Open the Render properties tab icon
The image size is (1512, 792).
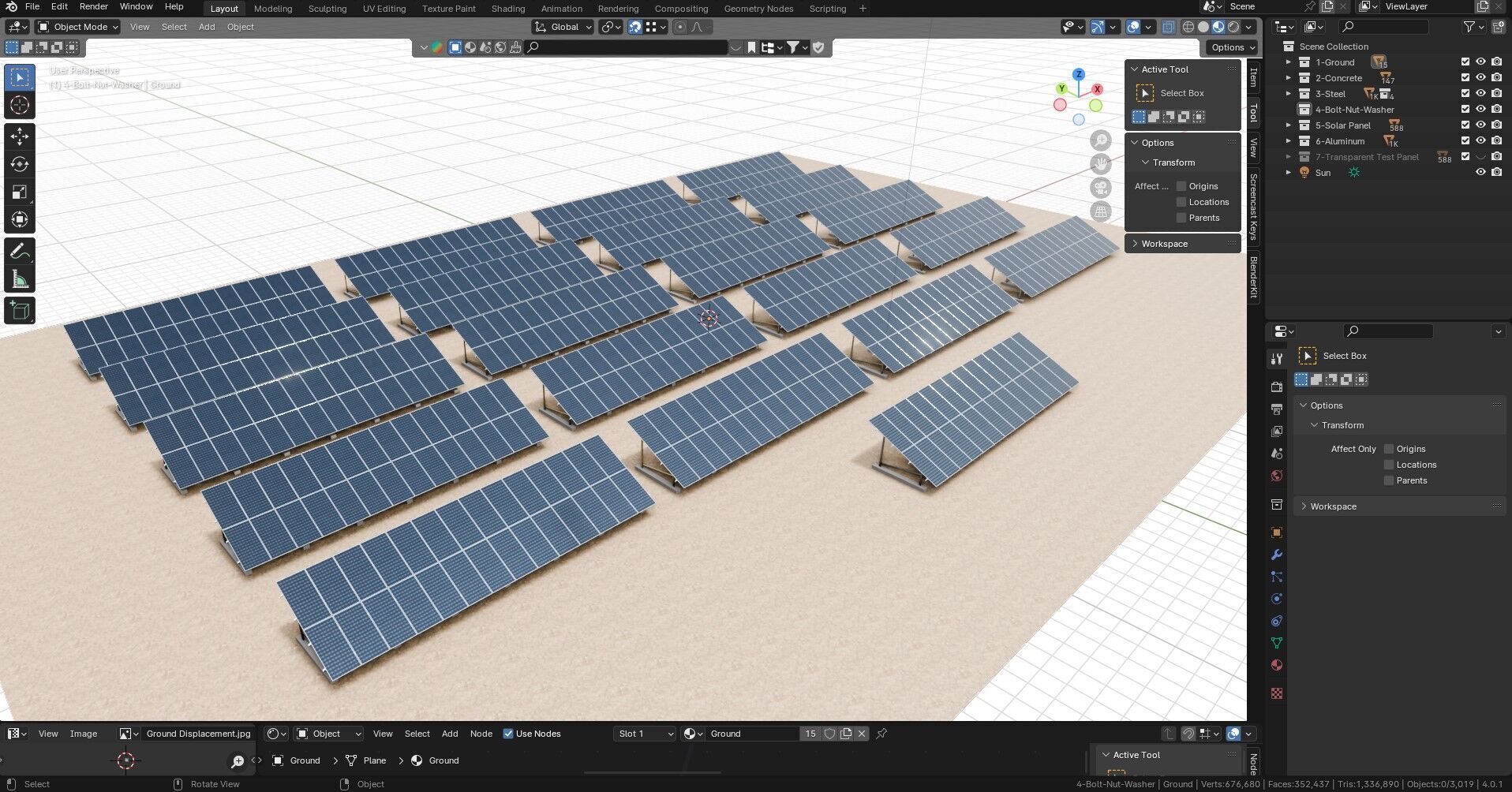1277,387
